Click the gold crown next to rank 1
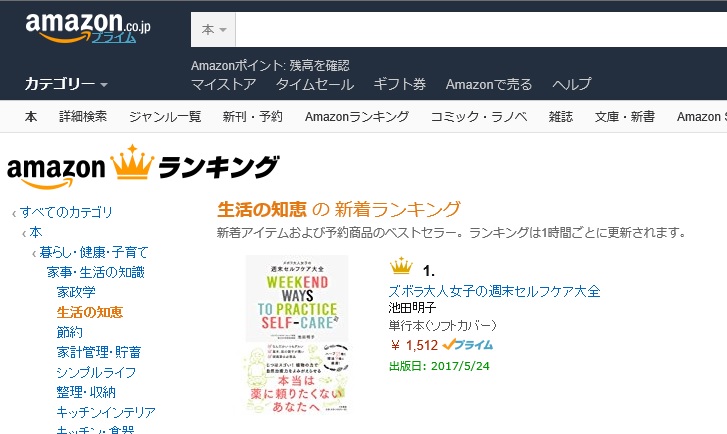Image resolution: width=727 pixels, height=434 pixels. pos(401,266)
